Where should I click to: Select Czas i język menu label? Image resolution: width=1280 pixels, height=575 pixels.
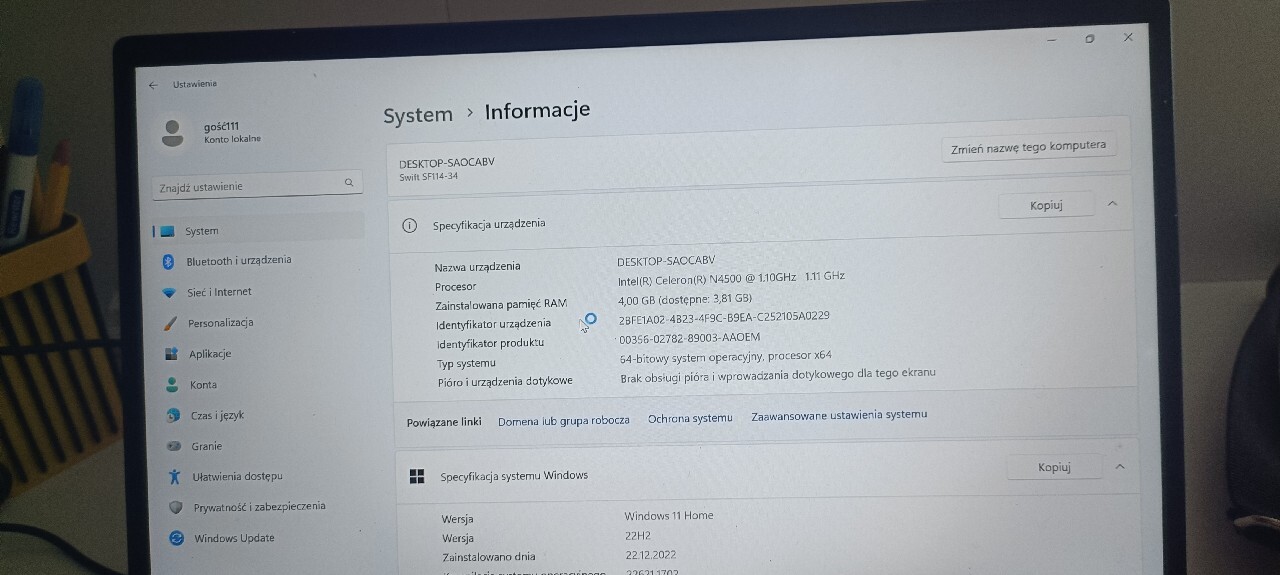[217, 416]
